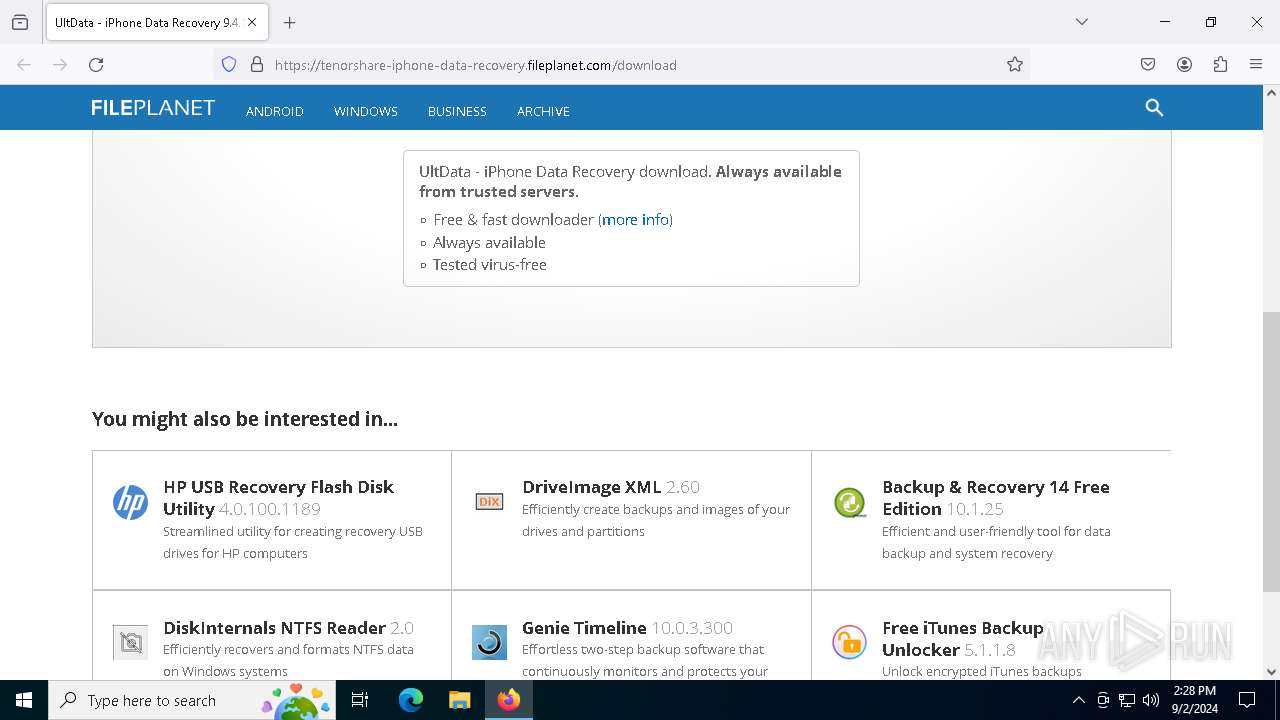Image resolution: width=1280 pixels, height=720 pixels.
Task: Show hidden system tray icons
Action: pyautogui.click(x=1078, y=700)
